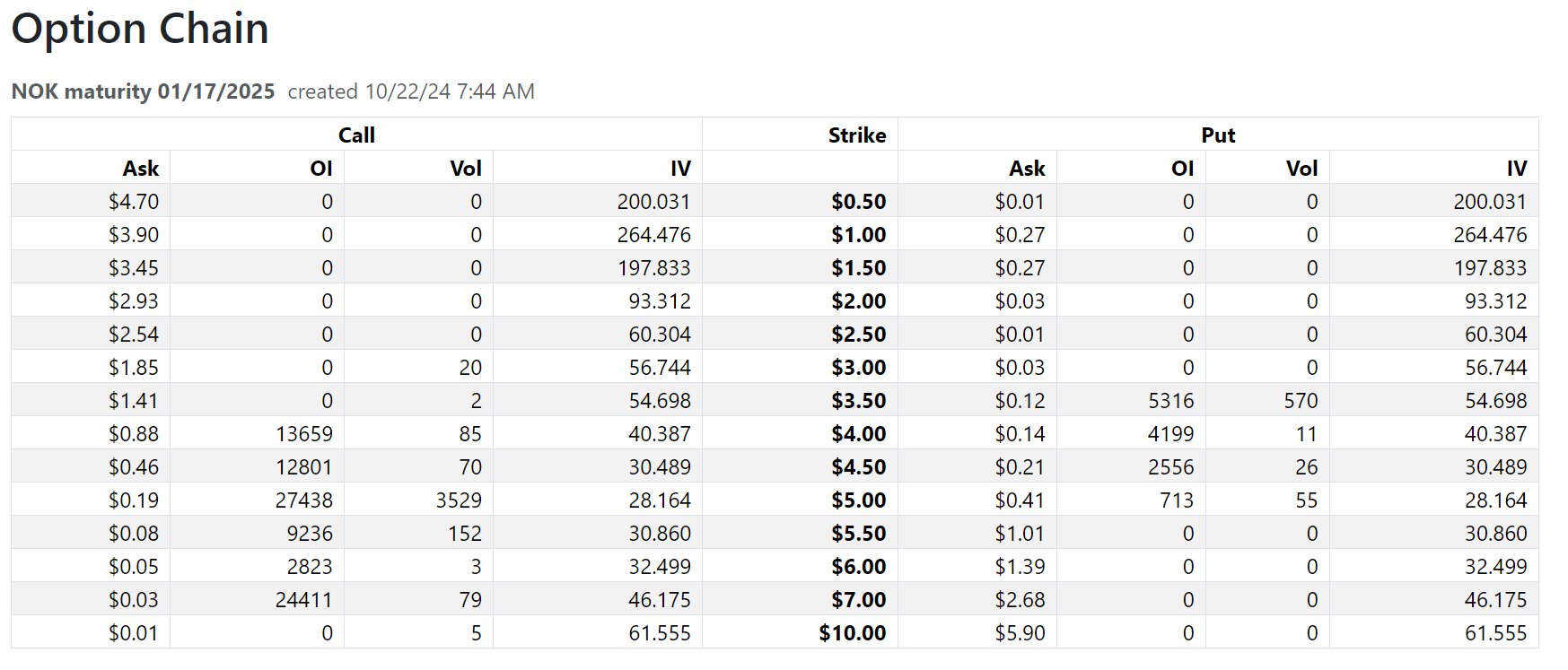The image size is (1568, 670).
Task: Click the $5.90 put ask cell
Action: click(1021, 633)
